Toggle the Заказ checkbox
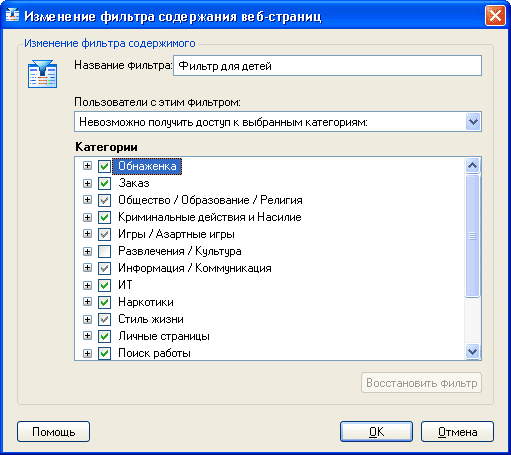The image size is (511, 455). [104, 183]
